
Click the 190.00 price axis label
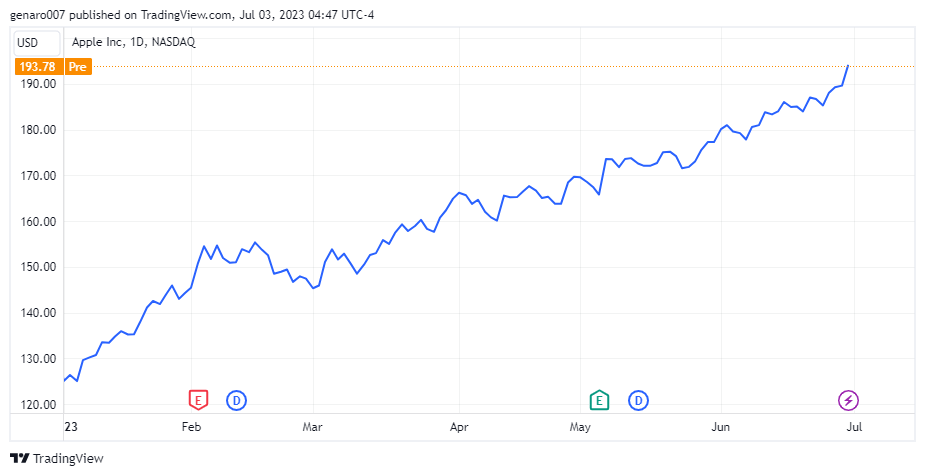pos(38,84)
